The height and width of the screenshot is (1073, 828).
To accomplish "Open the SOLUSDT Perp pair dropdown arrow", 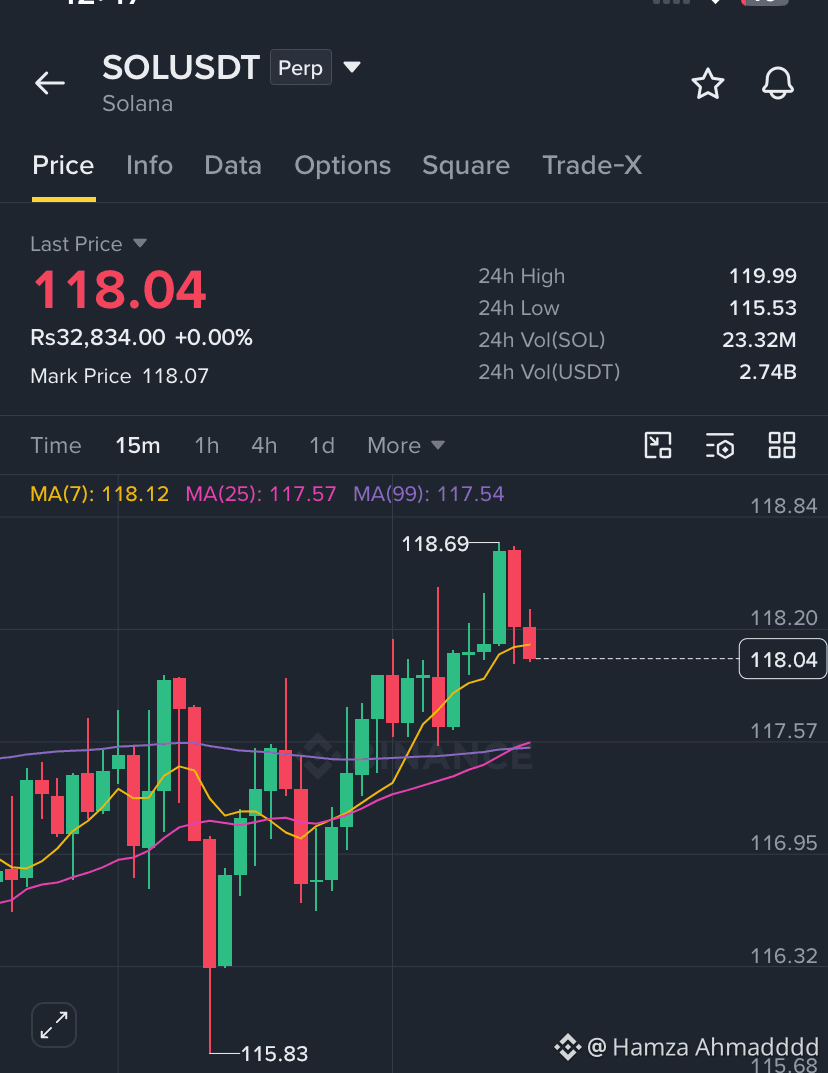I will coord(352,67).
